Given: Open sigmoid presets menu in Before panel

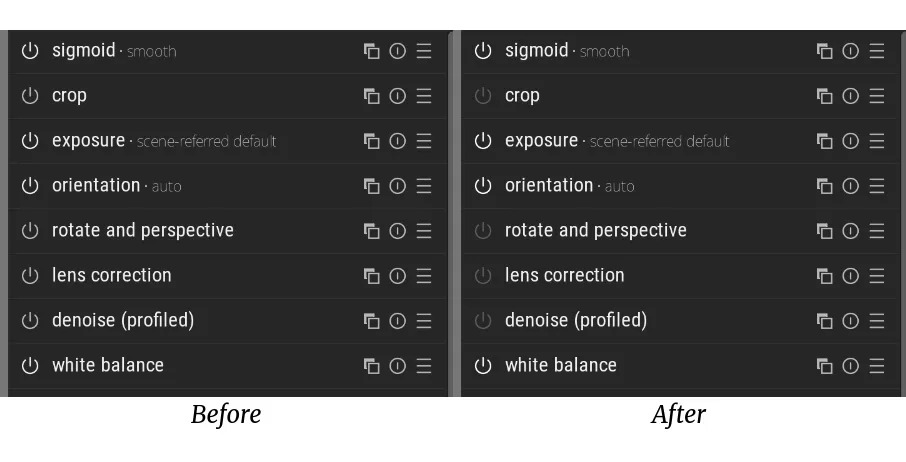Looking at the screenshot, I should [424, 51].
